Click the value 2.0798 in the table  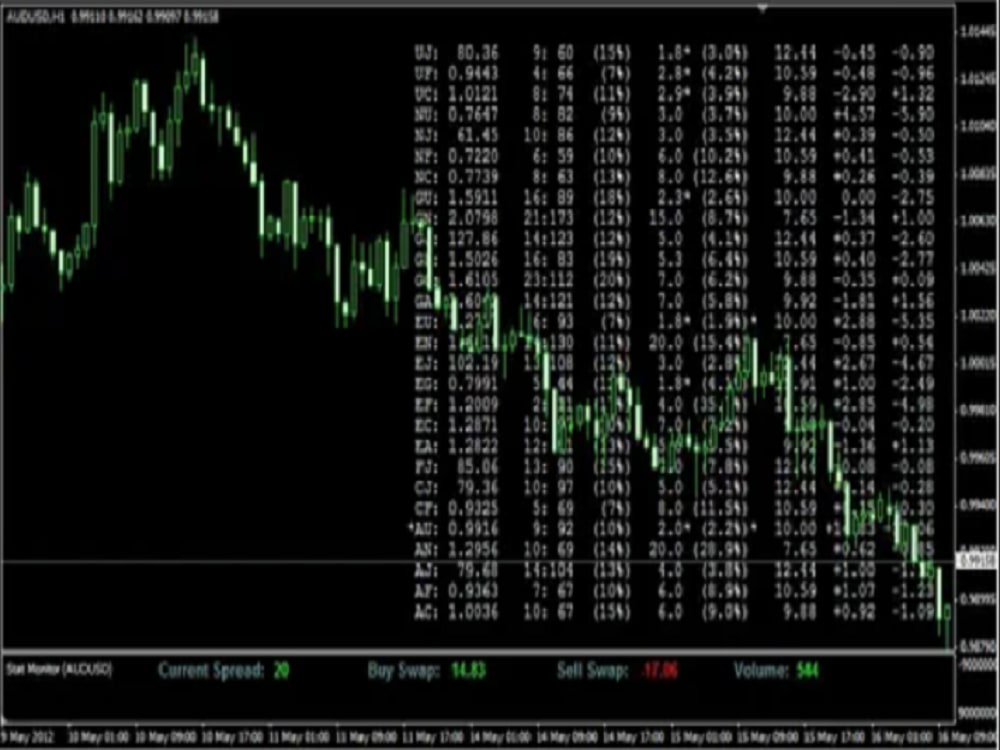(473, 218)
